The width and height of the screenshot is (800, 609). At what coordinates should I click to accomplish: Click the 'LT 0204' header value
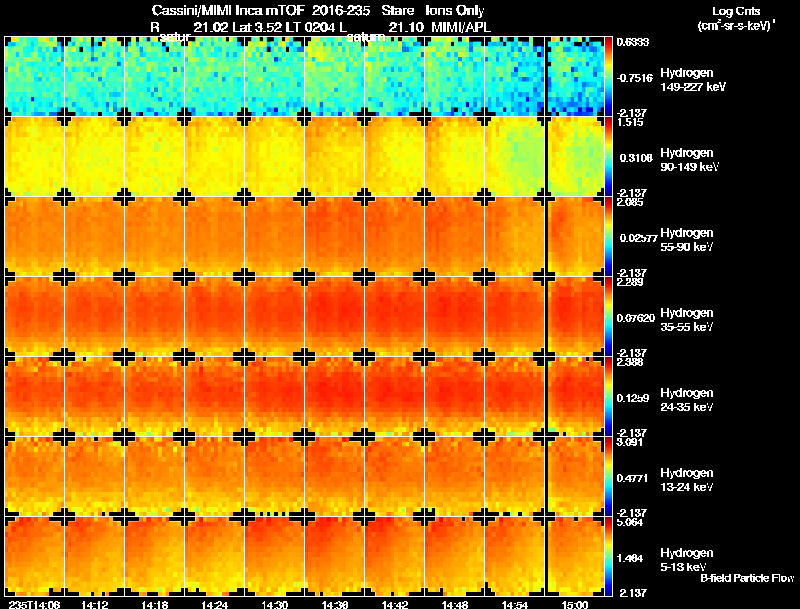(311, 27)
